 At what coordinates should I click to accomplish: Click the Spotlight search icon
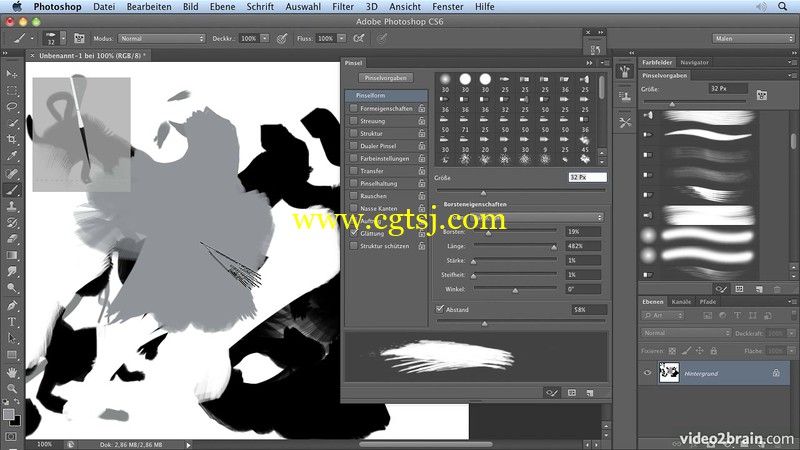[782, 7]
